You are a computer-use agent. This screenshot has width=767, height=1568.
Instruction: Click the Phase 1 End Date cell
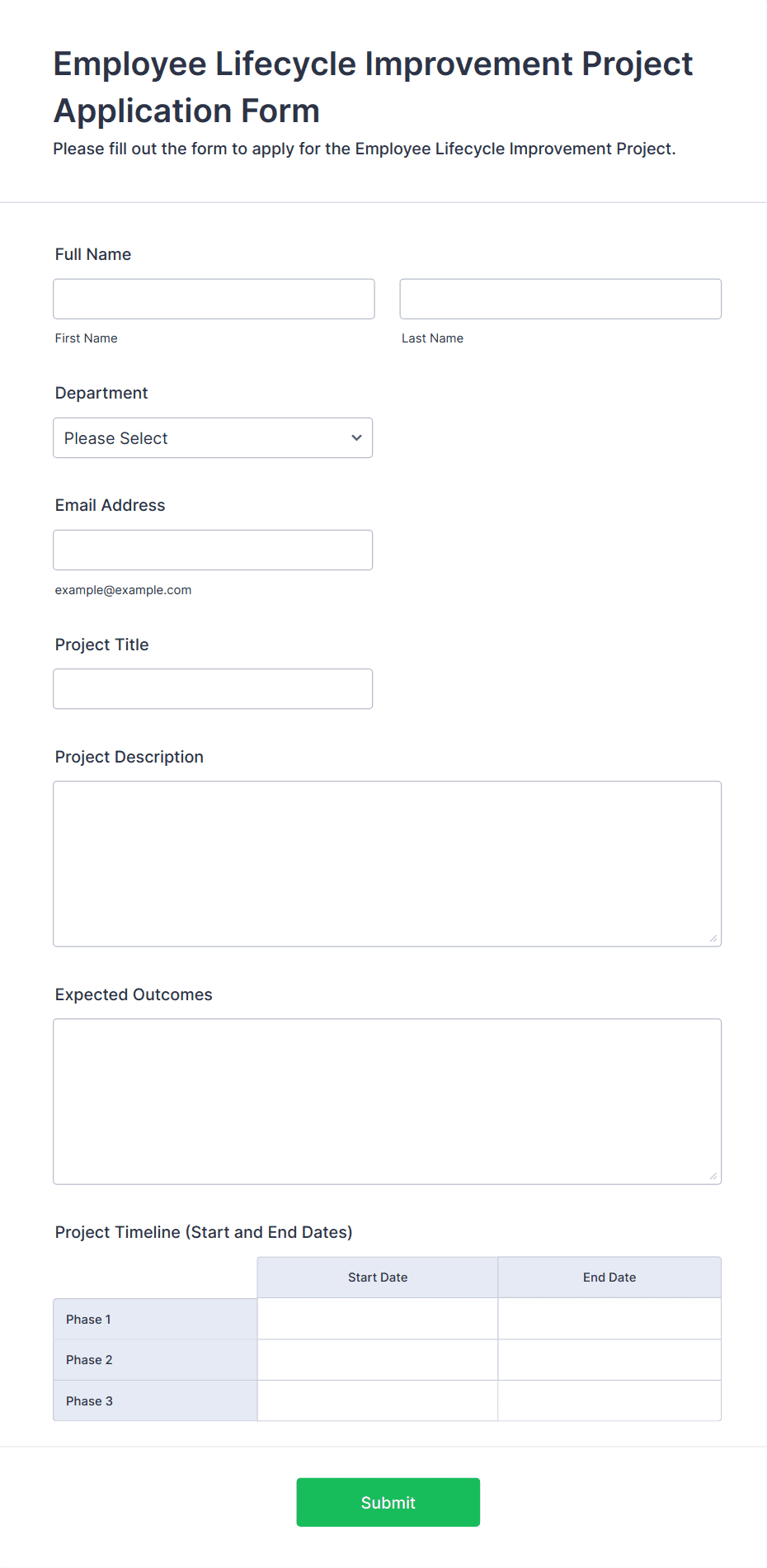tap(609, 1318)
